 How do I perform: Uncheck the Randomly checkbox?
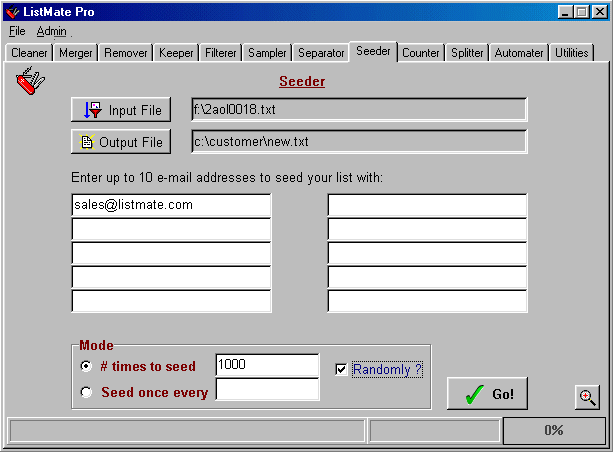click(x=342, y=370)
